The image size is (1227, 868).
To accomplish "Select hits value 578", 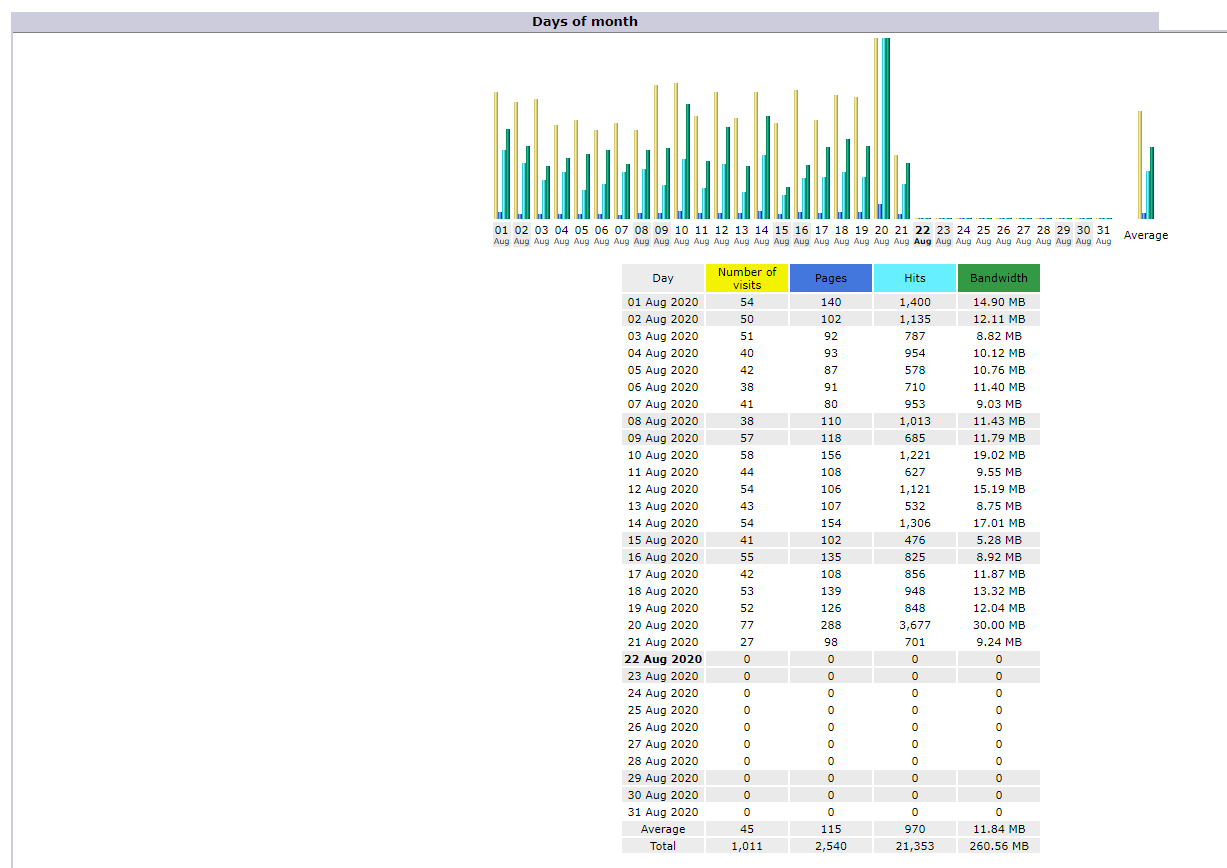I will click(x=915, y=370).
